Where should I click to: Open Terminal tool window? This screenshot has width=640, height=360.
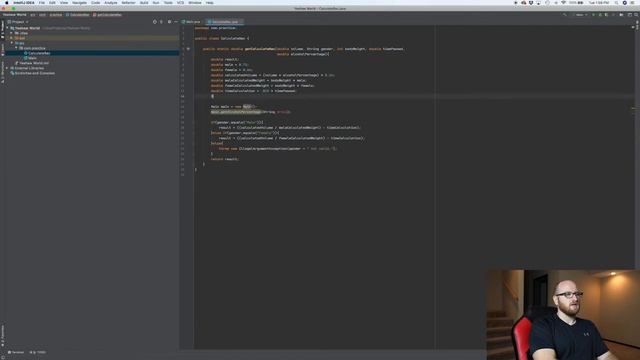point(16,352)
